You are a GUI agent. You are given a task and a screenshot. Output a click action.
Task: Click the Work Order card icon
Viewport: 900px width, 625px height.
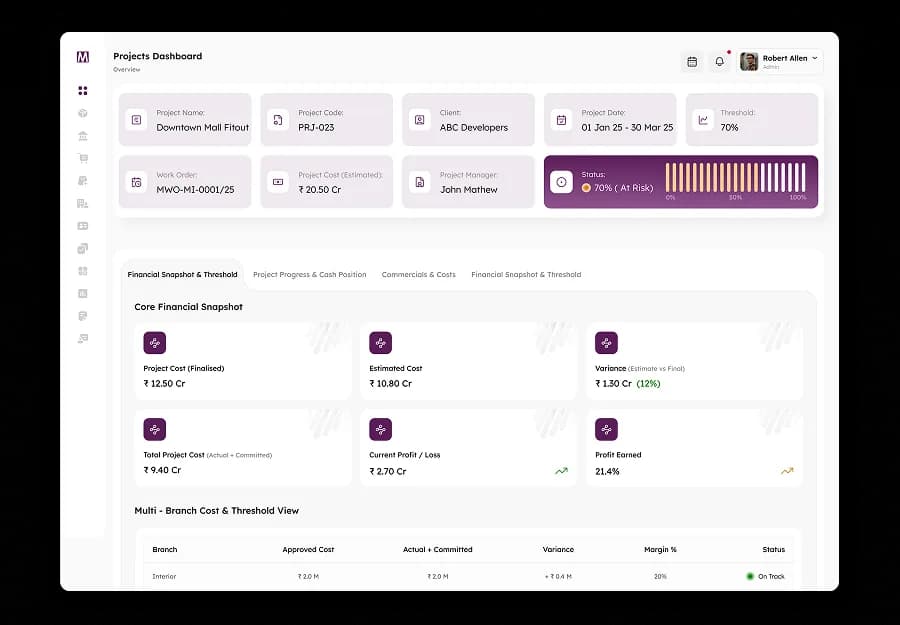(137, 182)
